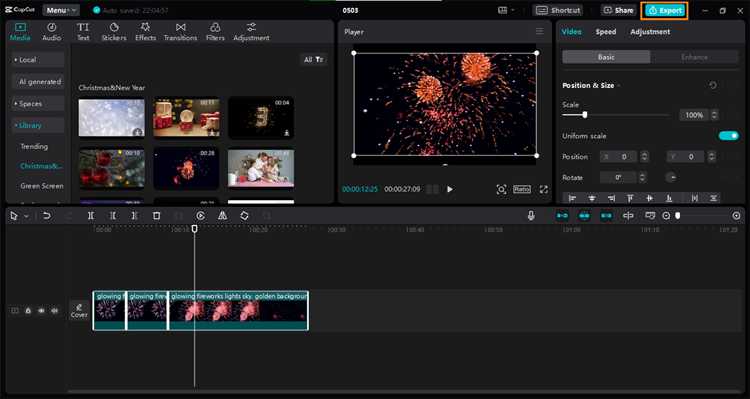750x399 pixels.
Task: Click the rotation dial knob
Action: 671,177
